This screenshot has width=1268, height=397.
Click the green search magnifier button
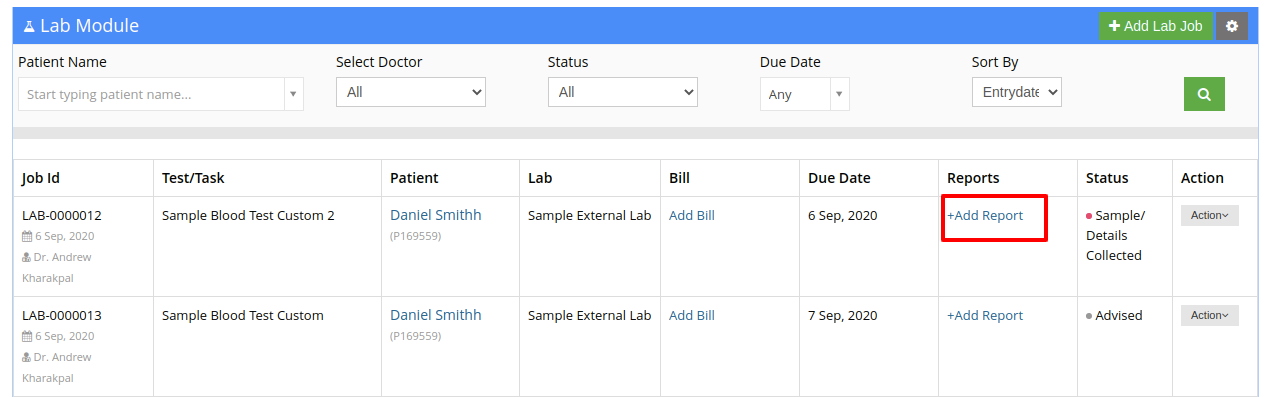[x=1204, y=94]
